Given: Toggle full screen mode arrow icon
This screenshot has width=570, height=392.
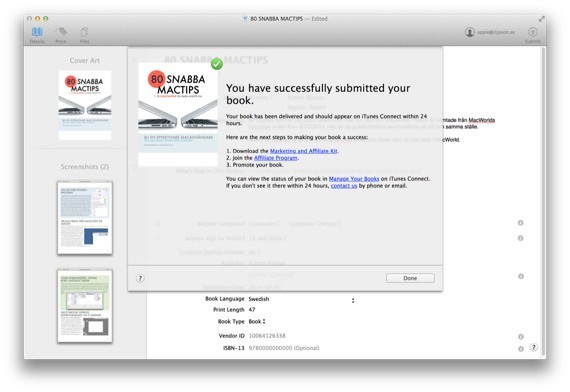Looking at the screenshot, I should [x=542, y=19].
